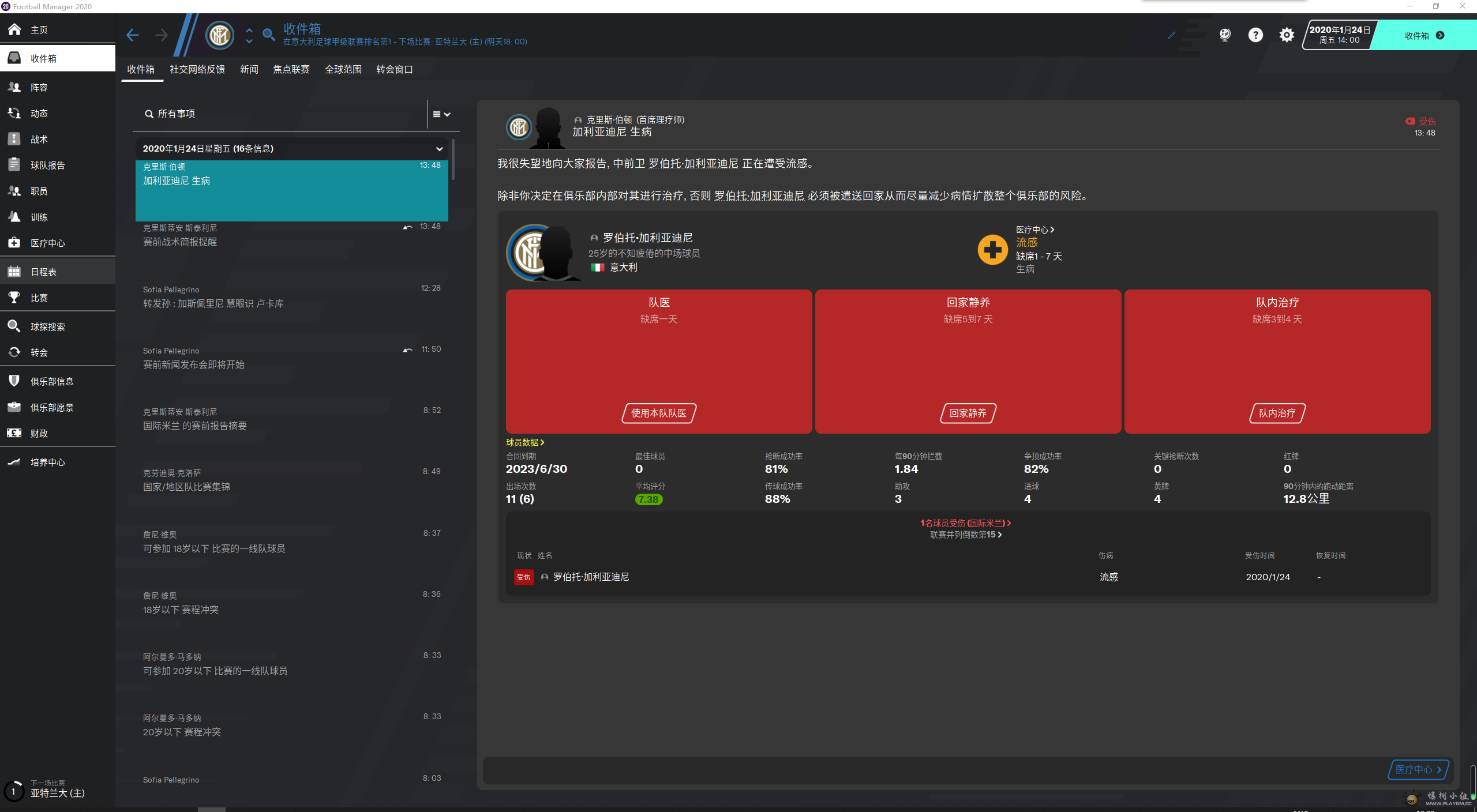Click the Inter Milan club badge in header

pos(220,35)
